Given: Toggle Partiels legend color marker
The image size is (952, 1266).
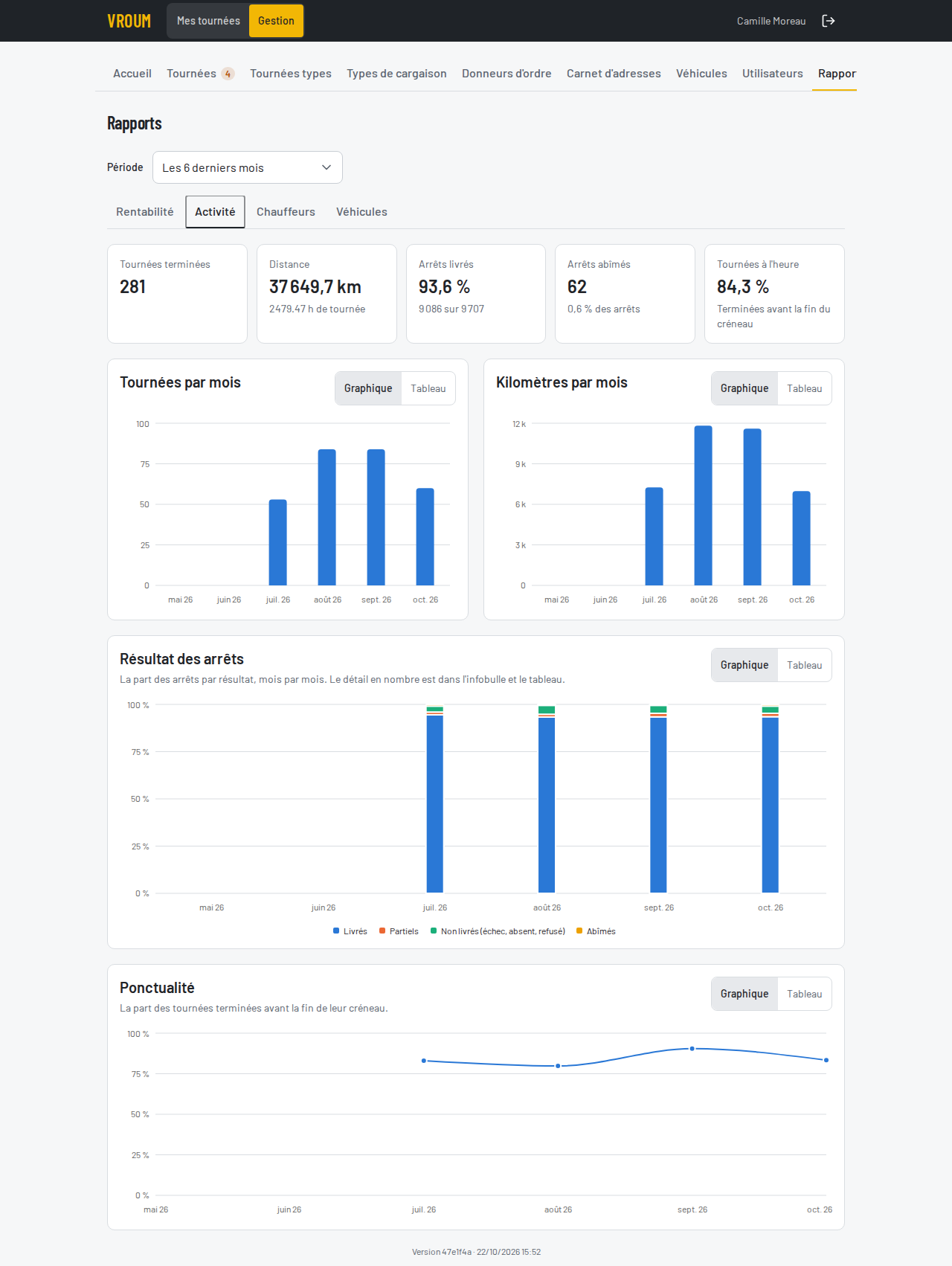Looking at the screenshot, I should click(x=382, y=931).
